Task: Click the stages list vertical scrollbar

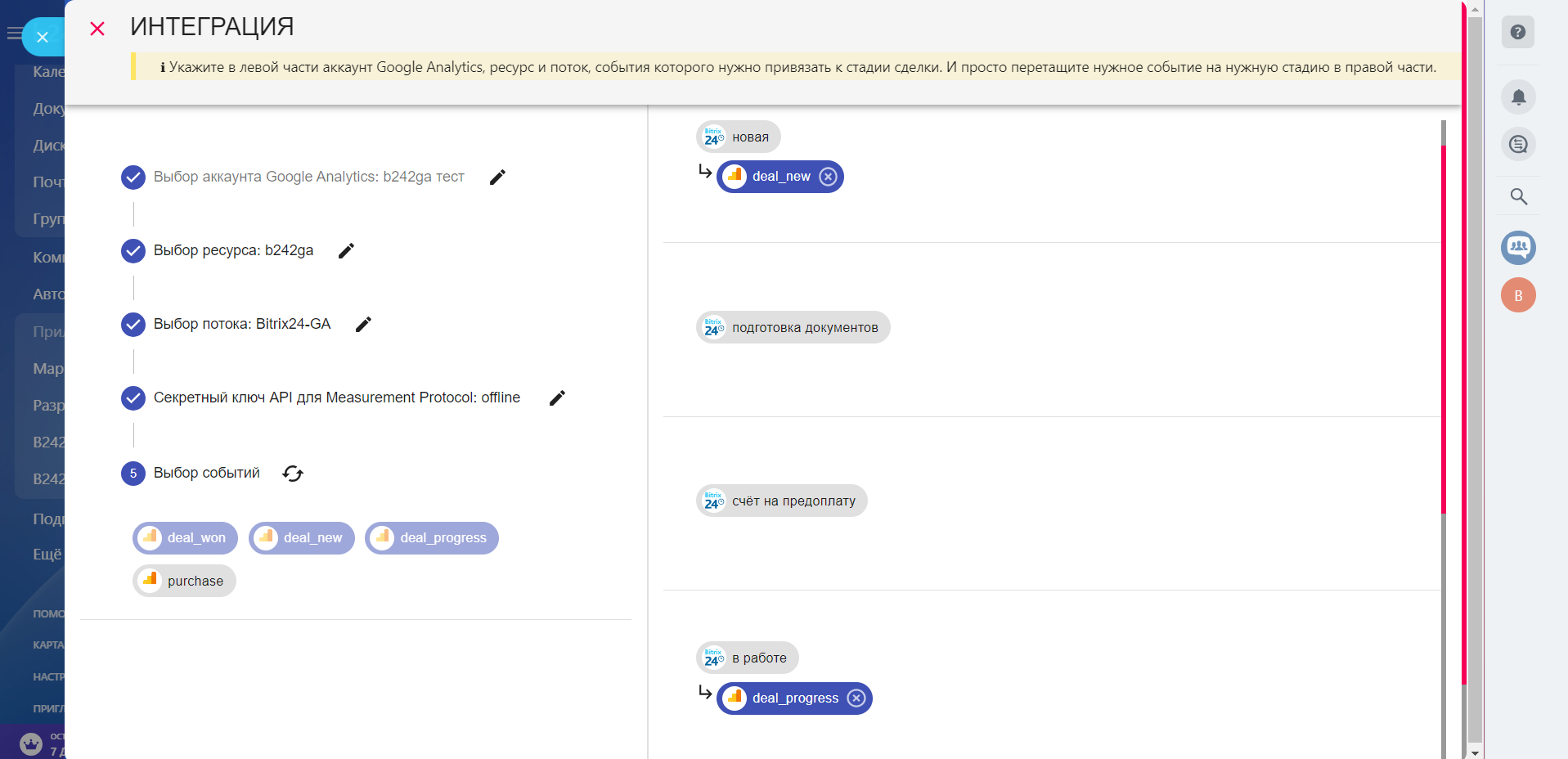Action: click(1444, 327)
